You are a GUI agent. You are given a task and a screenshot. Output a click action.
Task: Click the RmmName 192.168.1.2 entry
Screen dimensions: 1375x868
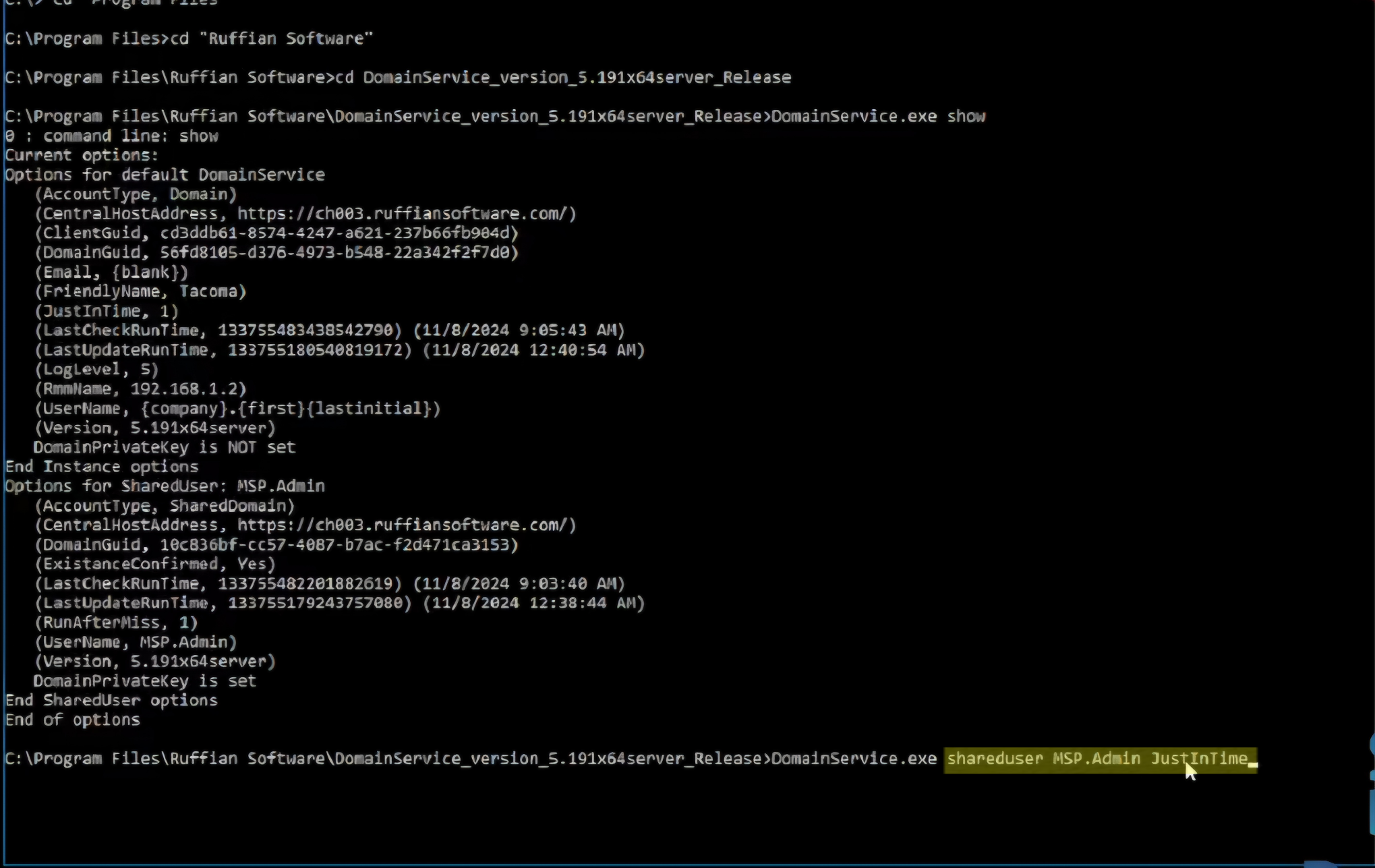tap(140, 389)
